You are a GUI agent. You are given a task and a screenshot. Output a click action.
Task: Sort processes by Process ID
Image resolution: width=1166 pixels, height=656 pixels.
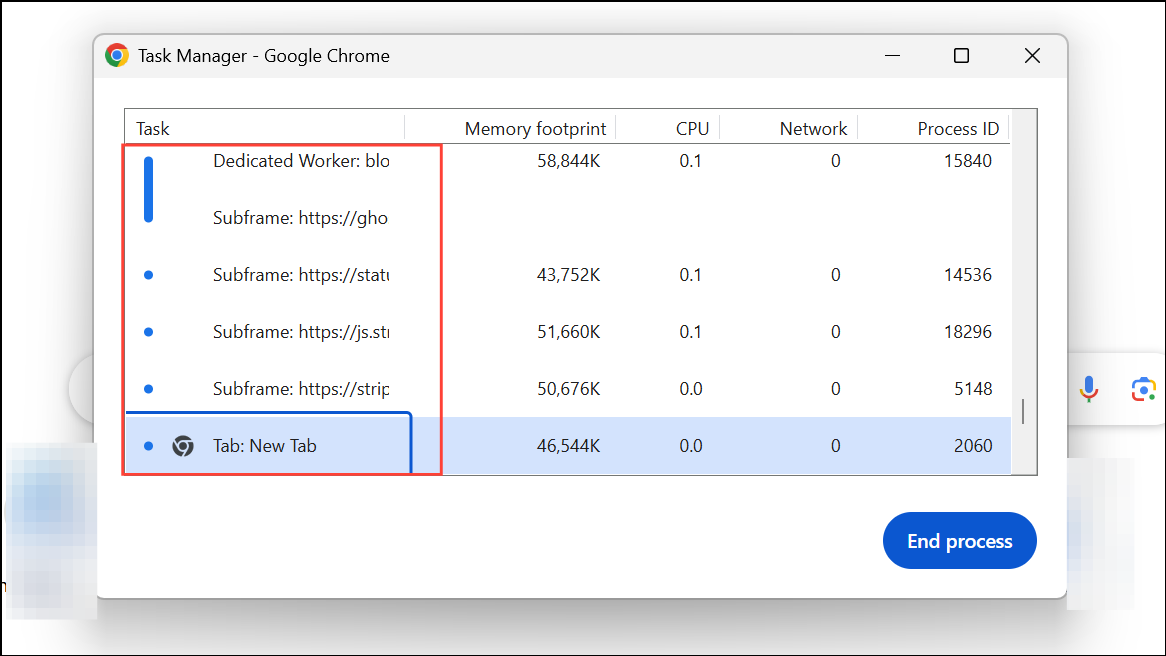coord(957,128)
